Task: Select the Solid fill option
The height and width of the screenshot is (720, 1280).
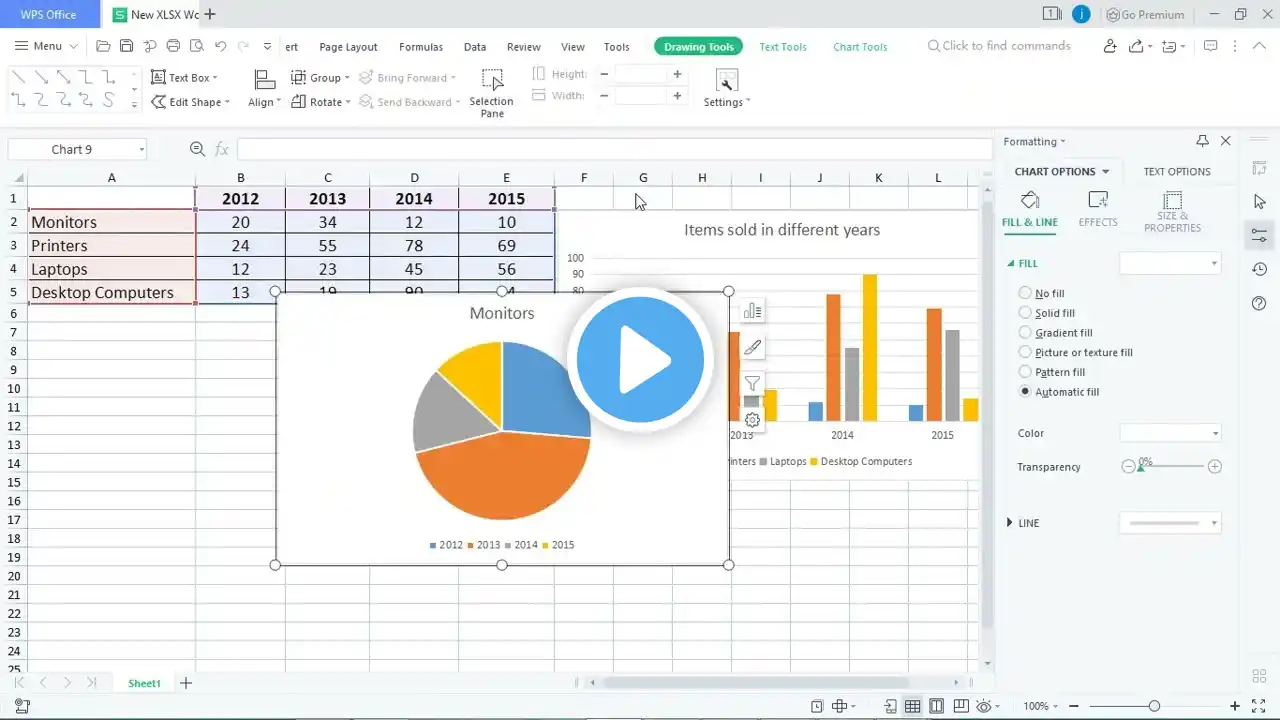Action: pyautogui.click(x=1046, y=313)
